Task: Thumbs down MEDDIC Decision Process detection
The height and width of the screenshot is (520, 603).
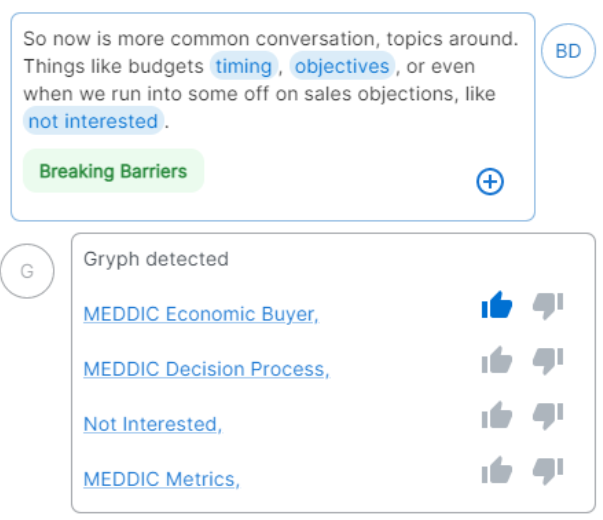Action: pyautogui.click(x=548, y=361)
